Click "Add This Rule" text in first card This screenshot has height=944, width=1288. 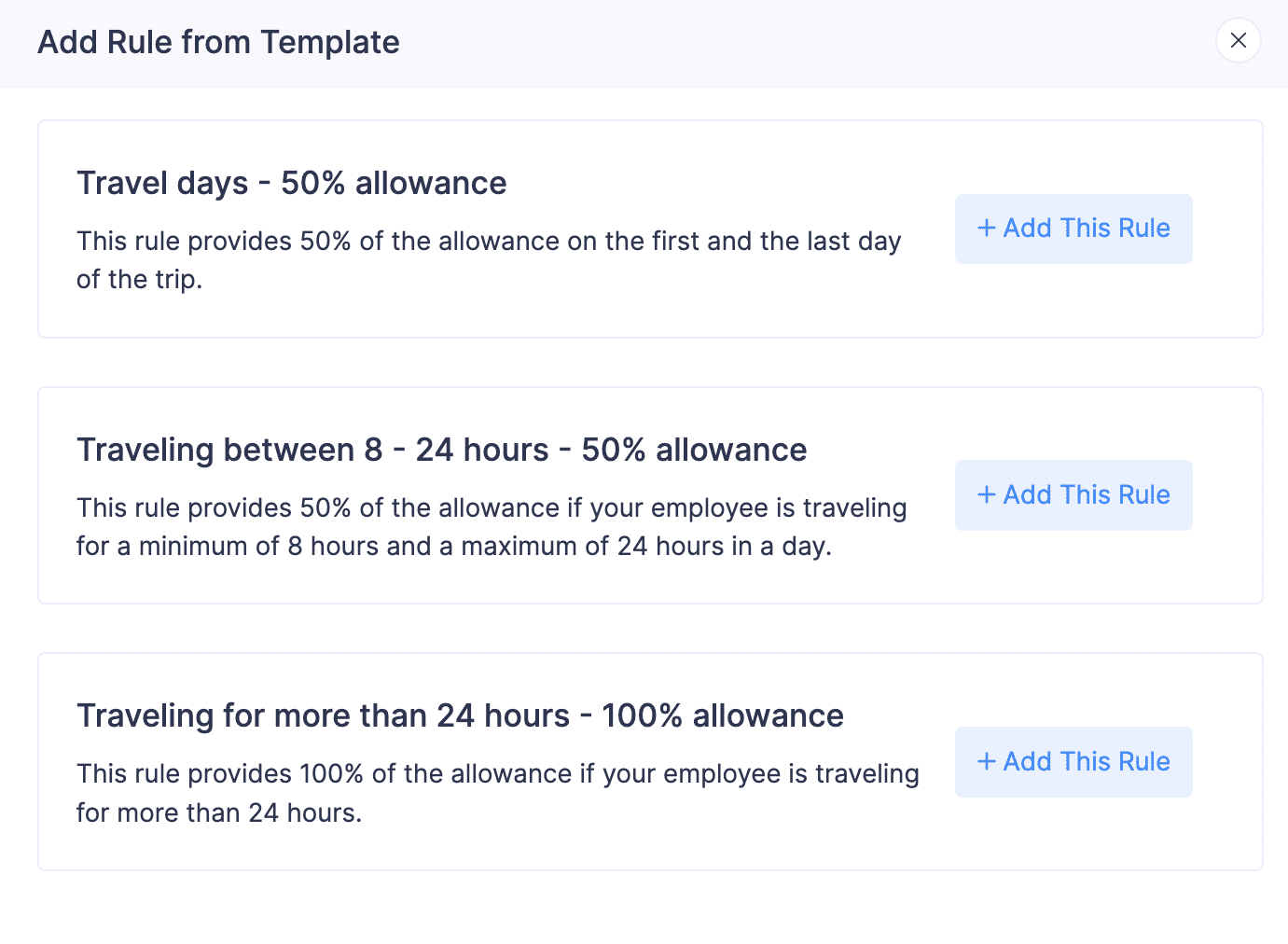point(1087,229)
